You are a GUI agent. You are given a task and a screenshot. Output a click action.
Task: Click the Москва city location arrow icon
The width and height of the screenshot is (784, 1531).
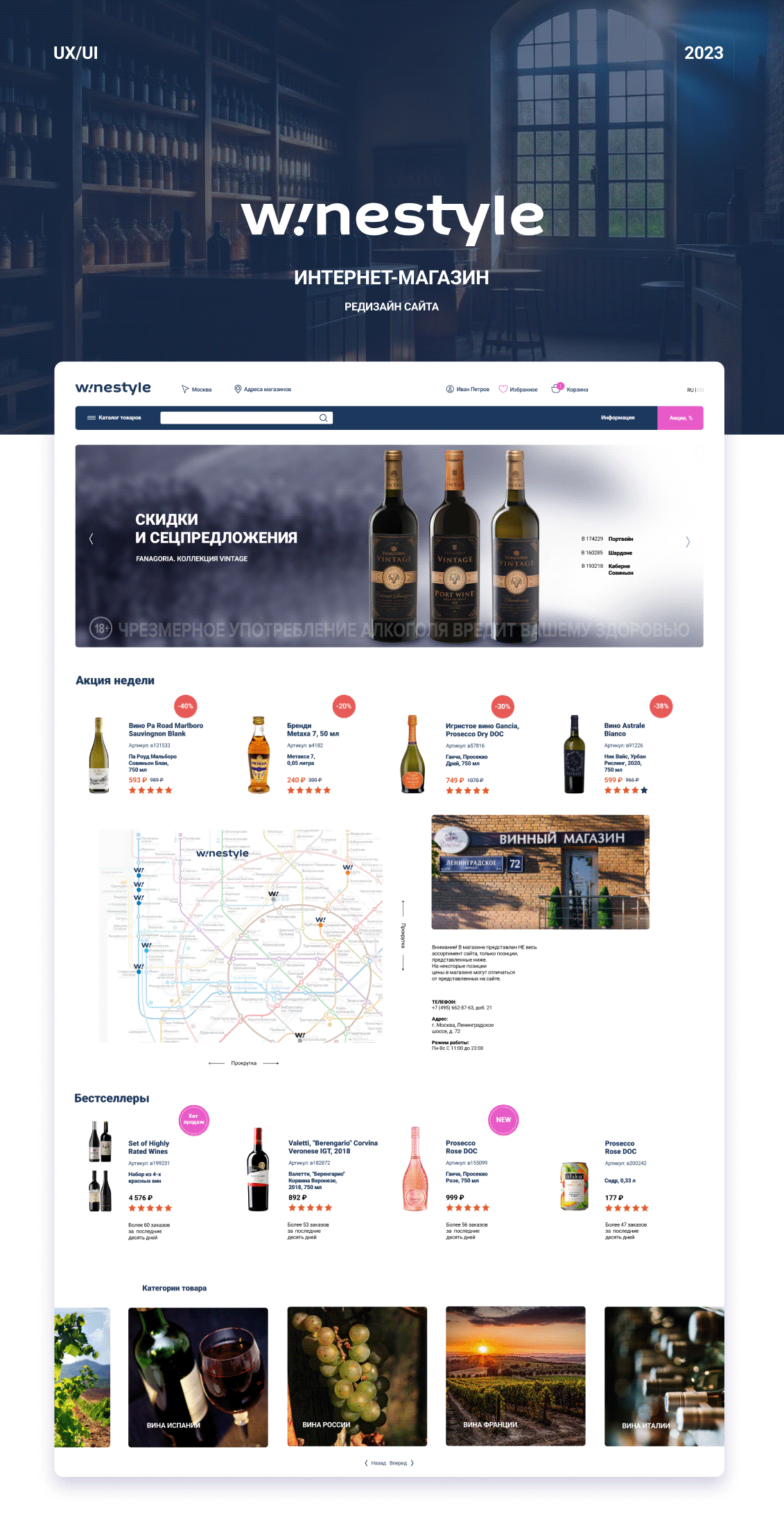(x=185, y=389)
